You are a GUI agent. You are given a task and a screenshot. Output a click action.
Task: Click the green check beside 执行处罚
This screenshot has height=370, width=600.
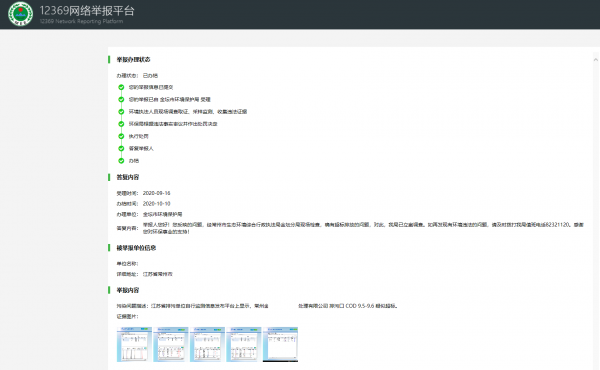[121, 136]
